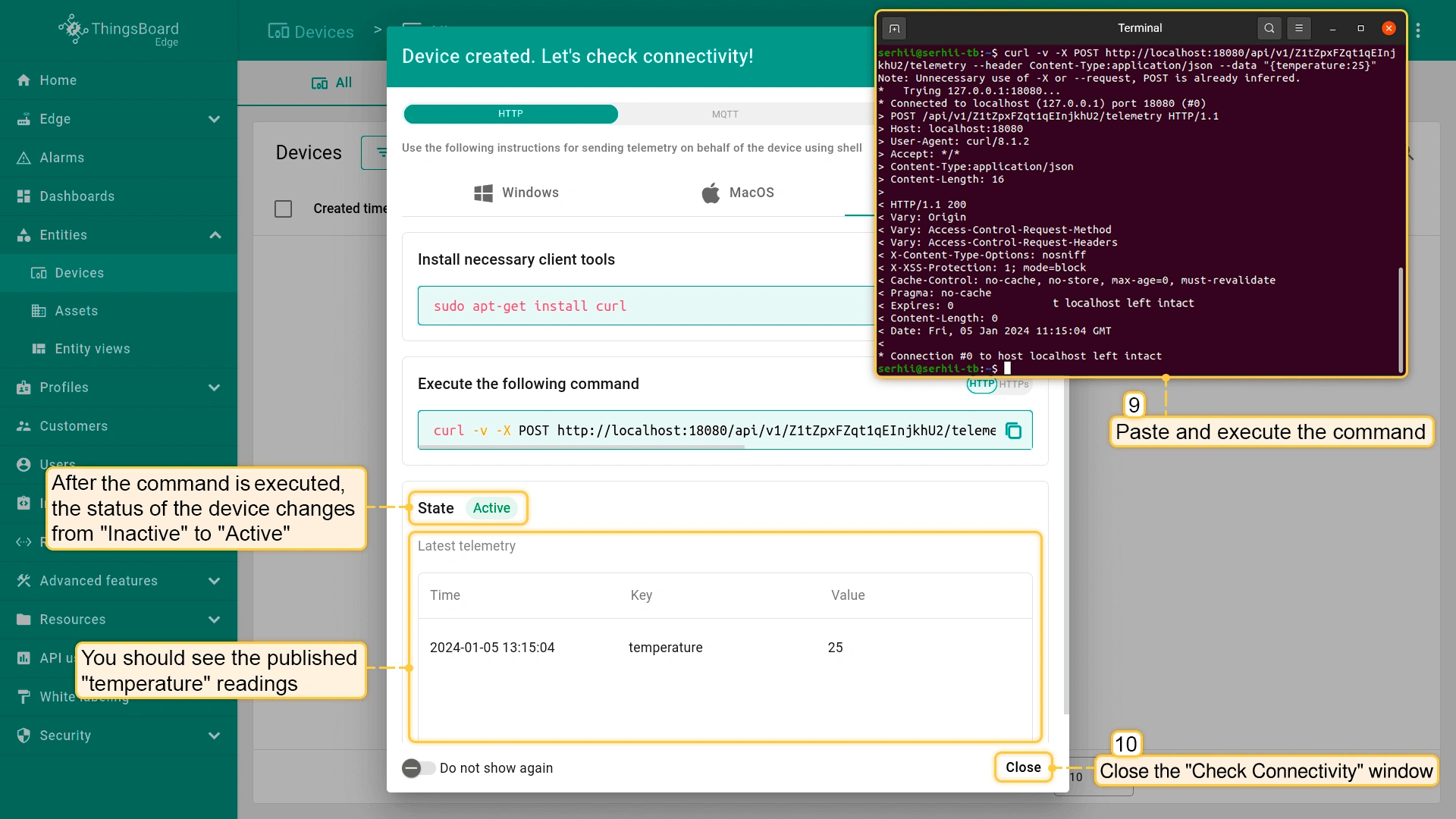Switch transport toggle to MQTT

(x=725, y=115)
